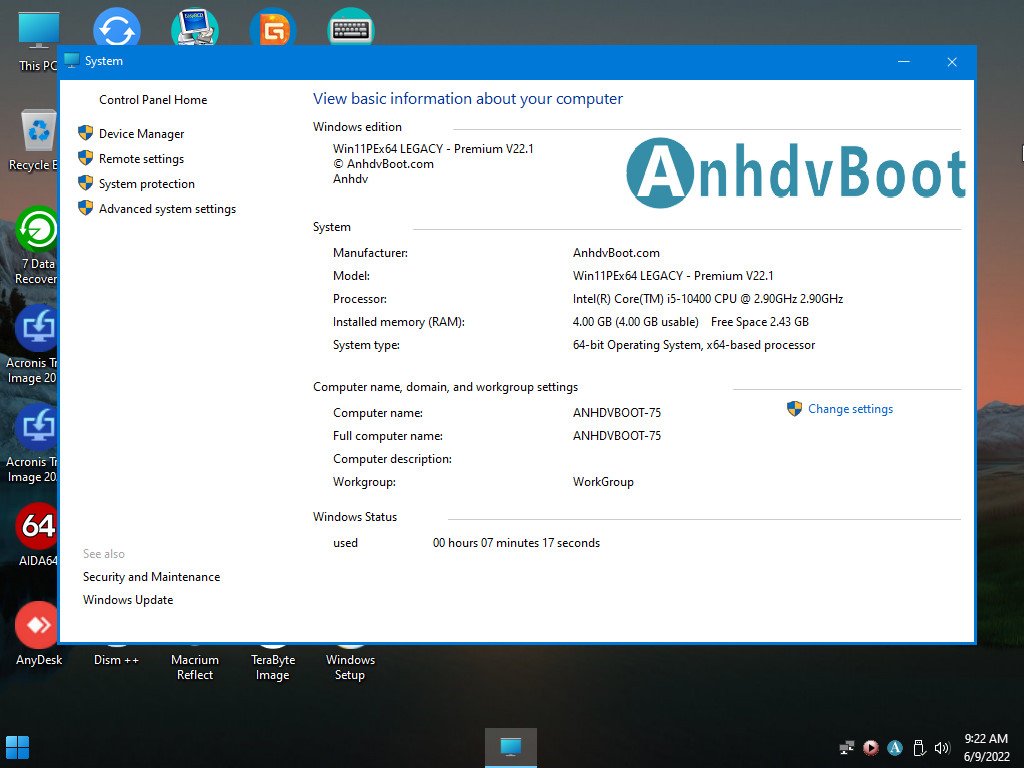Image resolution: width=1024 pixels, height=768 pixels.
Task: Click shield icon beside System protection
Action: (x=86, y=183)
